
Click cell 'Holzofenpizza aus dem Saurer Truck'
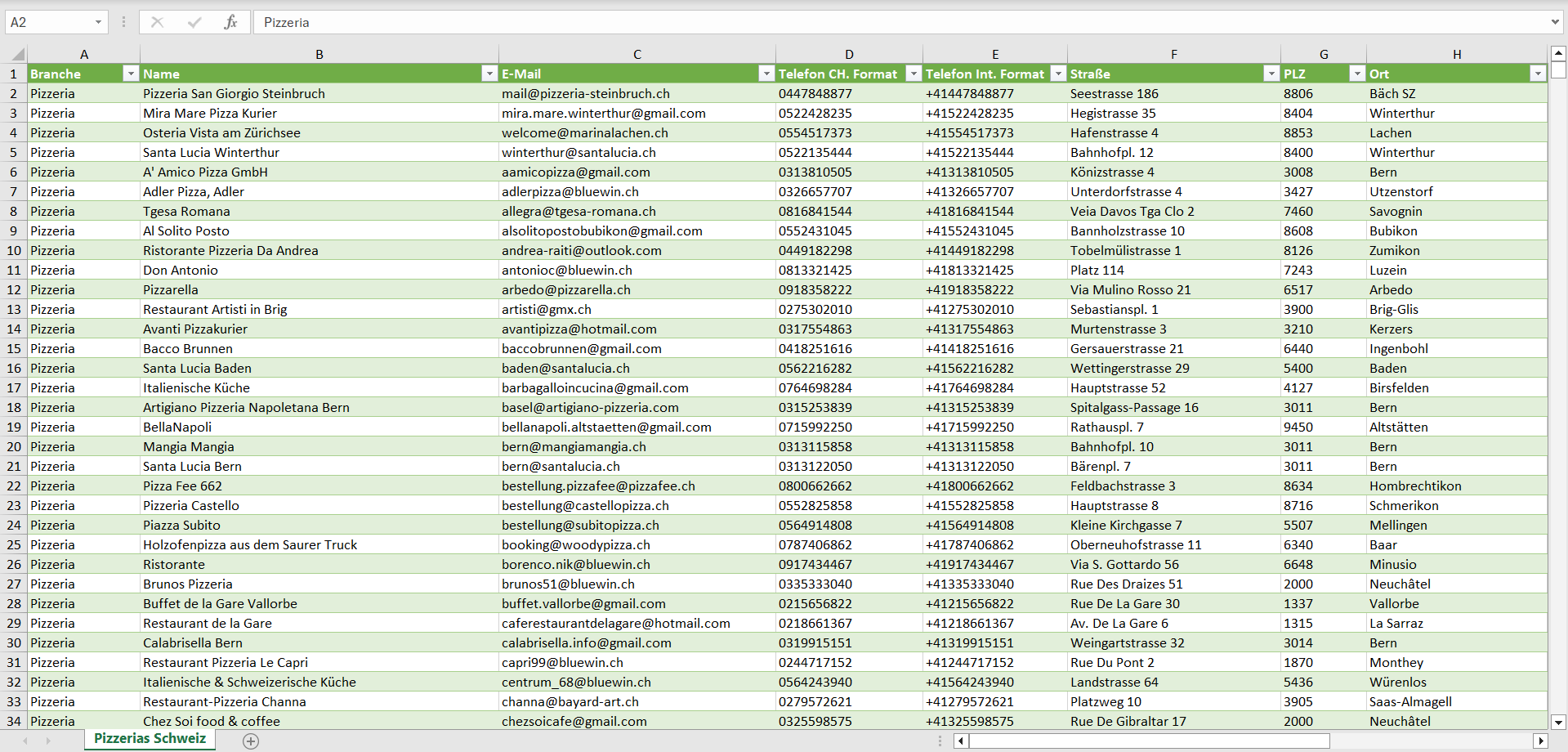point(319,544)
